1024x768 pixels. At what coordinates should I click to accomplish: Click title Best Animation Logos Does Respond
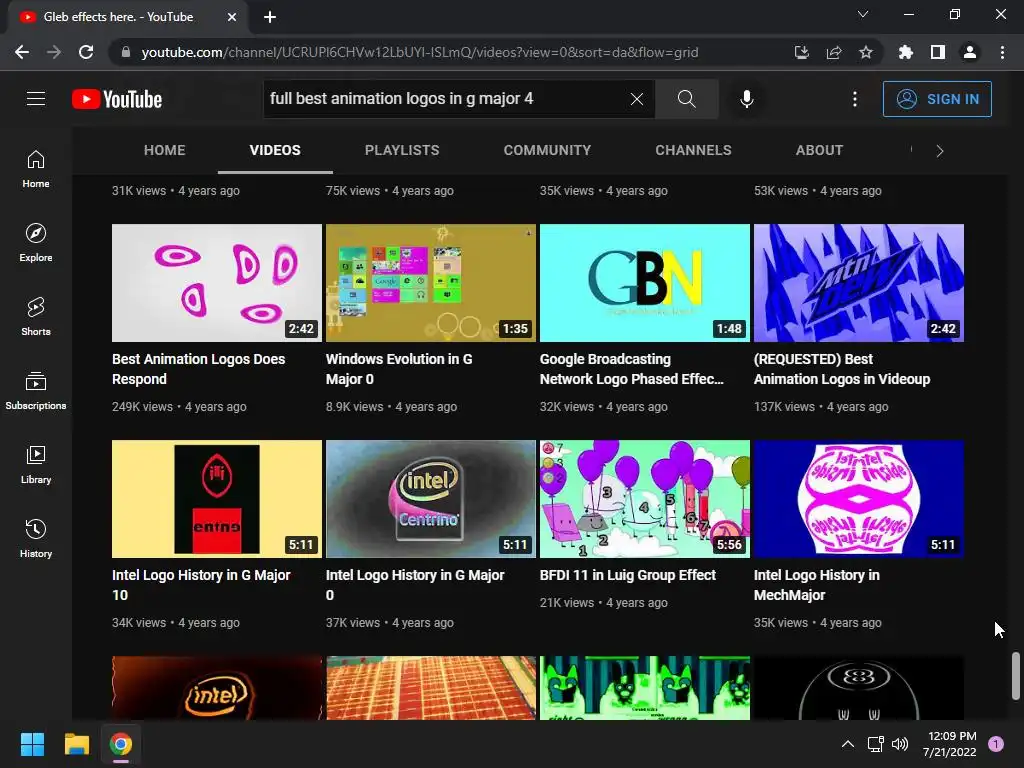(x=199, y=369)
